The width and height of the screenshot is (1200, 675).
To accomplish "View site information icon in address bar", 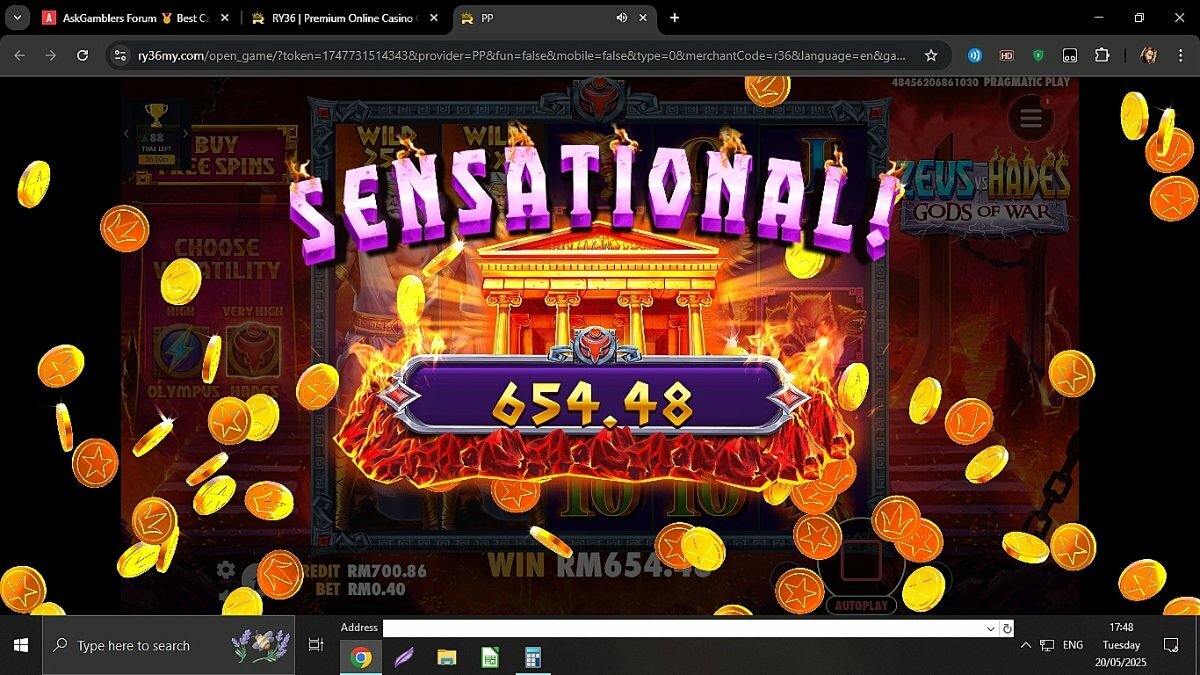I will click(120, 56).
